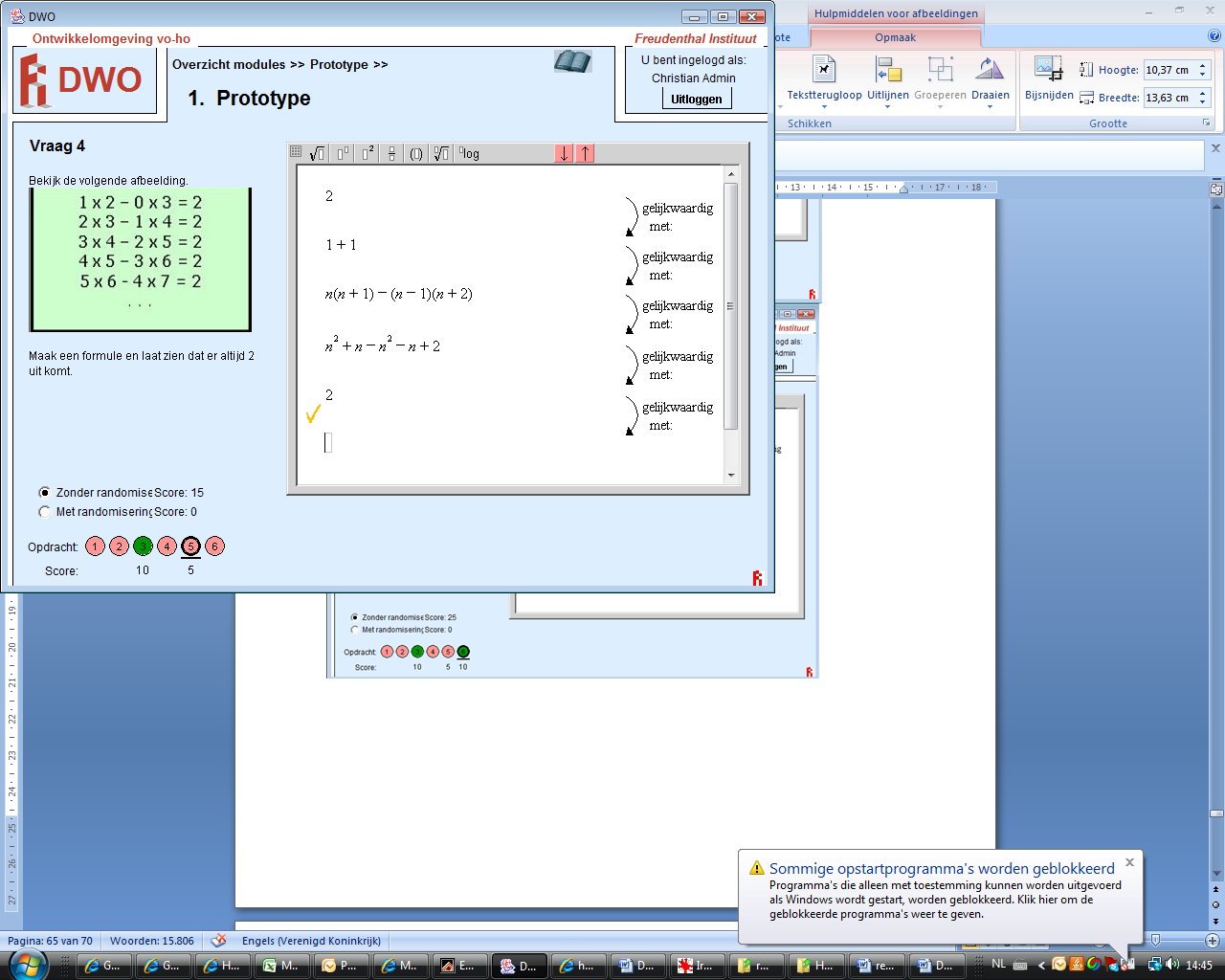Click Ontwikkelomgeving vo-ho header link
This screenshot has width=1225, height=980.
pos(111,39)
